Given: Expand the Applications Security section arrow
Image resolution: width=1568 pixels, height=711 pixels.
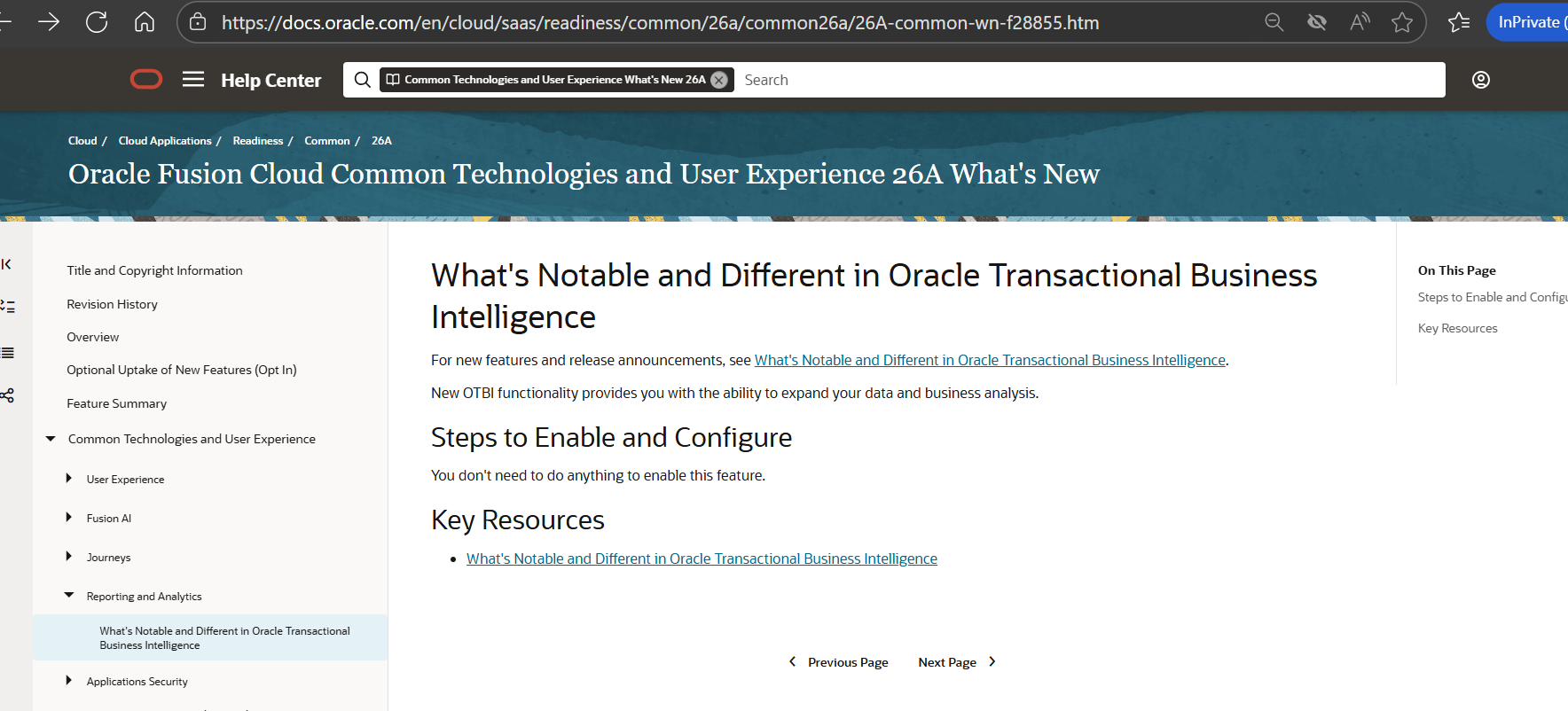Looking at the screenshot, I should tap(68, 681).
